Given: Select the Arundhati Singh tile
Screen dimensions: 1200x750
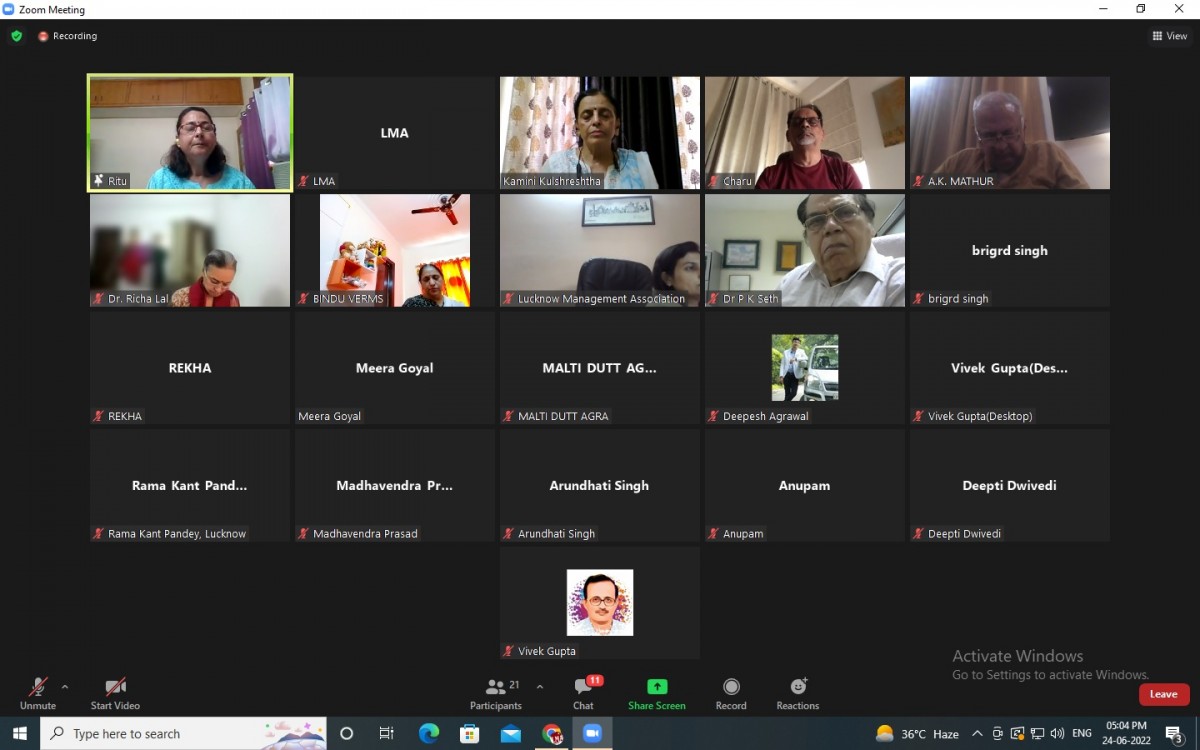Looking at the screenshot, I should click(600, 485).
